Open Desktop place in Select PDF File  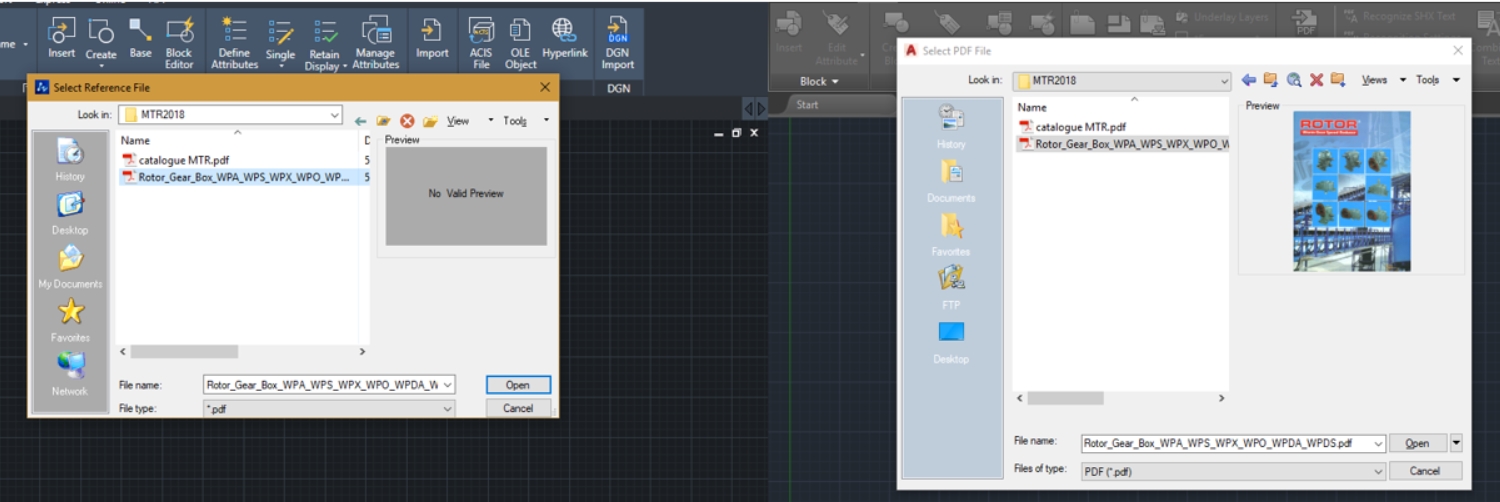tap(951, 341)
